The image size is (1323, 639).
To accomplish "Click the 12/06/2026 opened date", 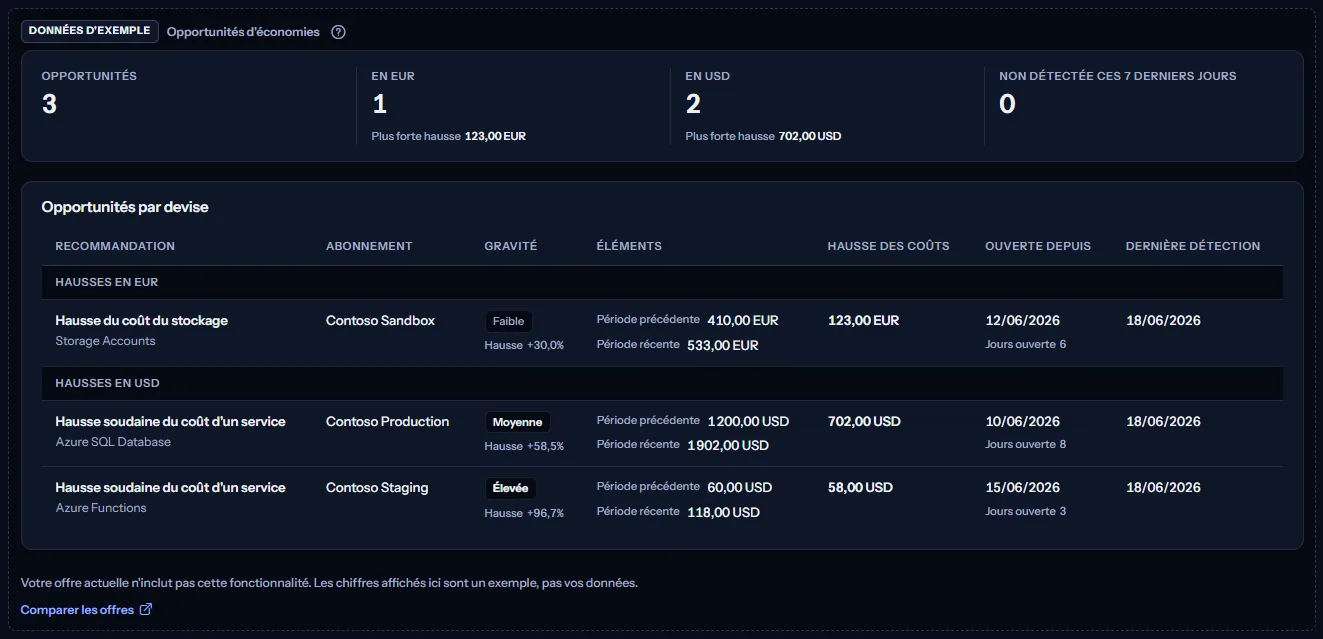I will pyautogui.click(x=1023, y=321).
